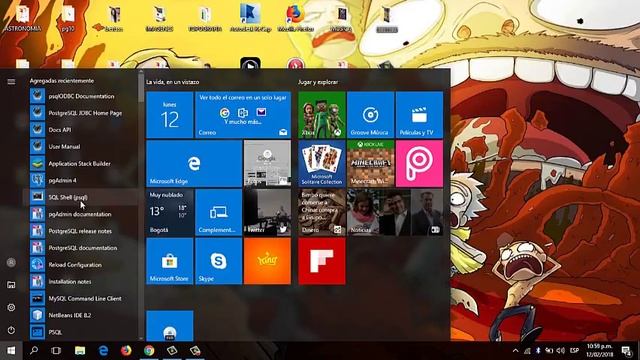
Task: Open pgAdmin documentation
Action: pyautogui.click(x=81, y=214)
